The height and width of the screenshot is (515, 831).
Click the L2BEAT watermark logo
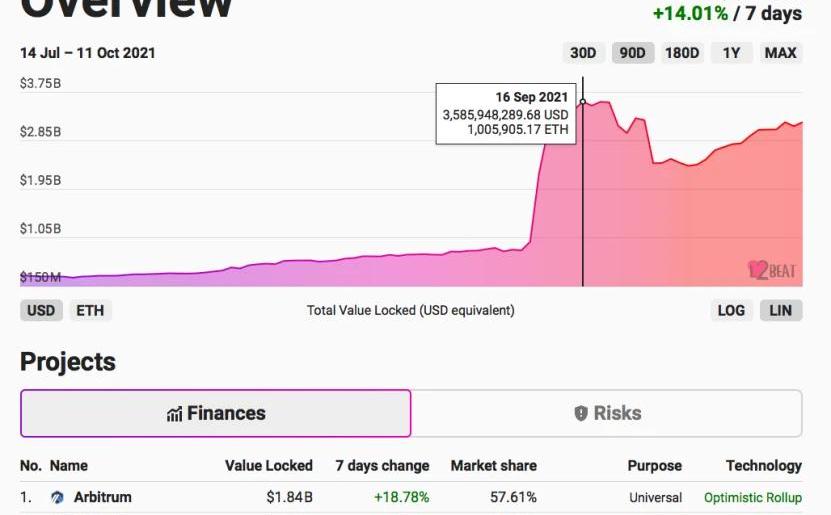point(770,269)
